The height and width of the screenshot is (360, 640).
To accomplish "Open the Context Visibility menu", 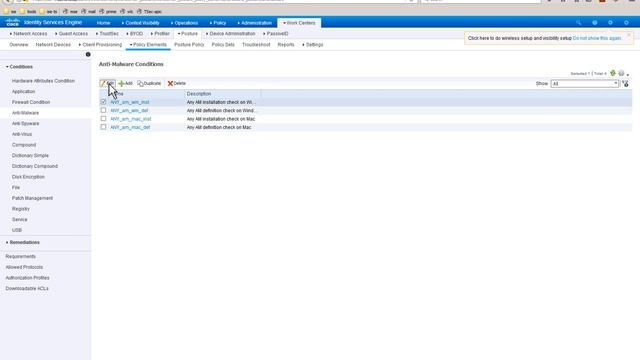I will [140, 23].
